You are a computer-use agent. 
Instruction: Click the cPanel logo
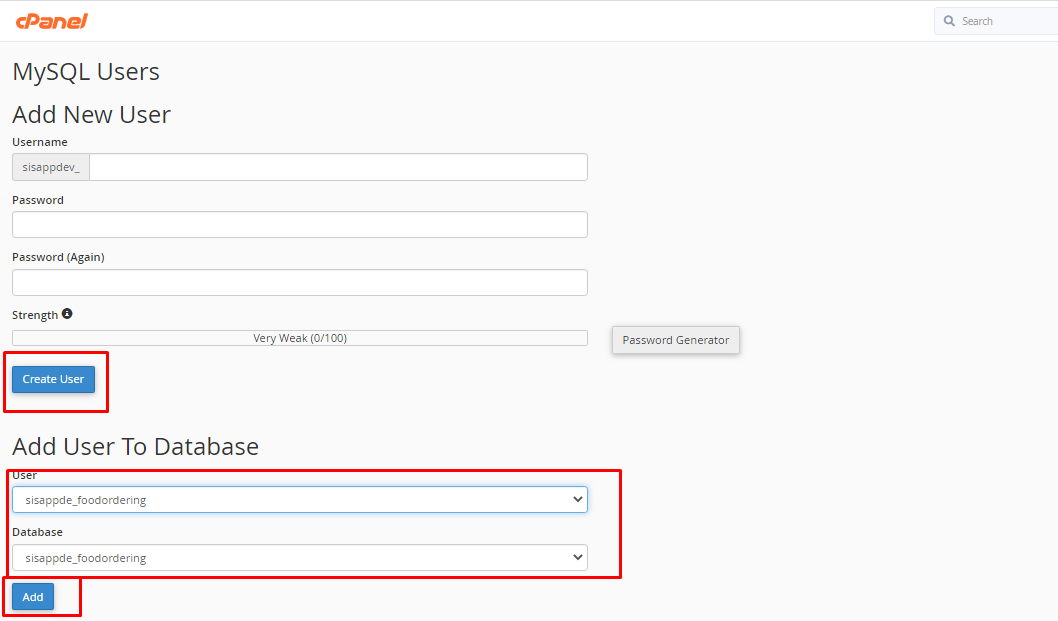[52, 21]
